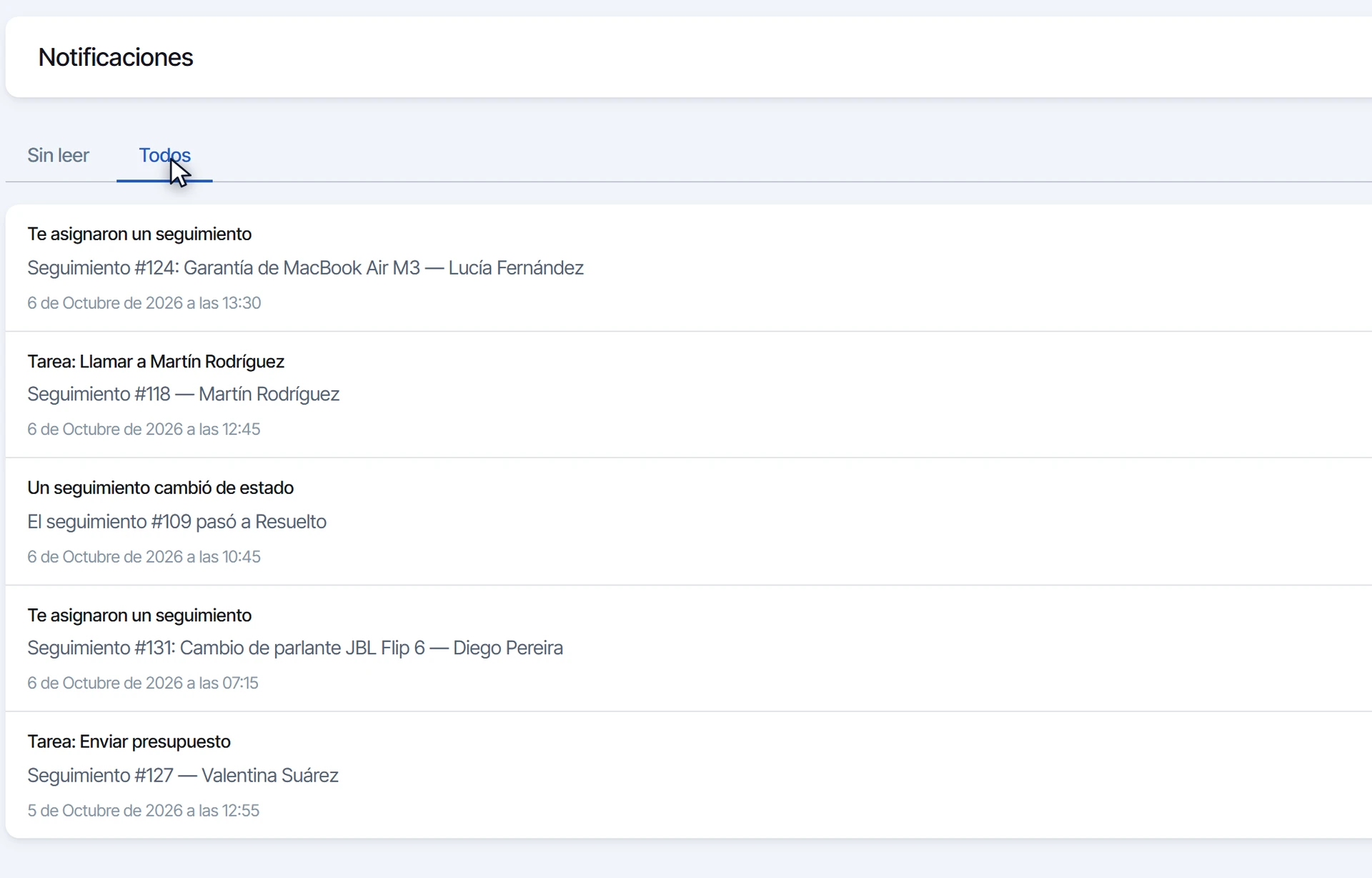The image size is (1372, 878).
Task: Click timestamp 6 de Octubre 12:45
Action: (144, 430)
